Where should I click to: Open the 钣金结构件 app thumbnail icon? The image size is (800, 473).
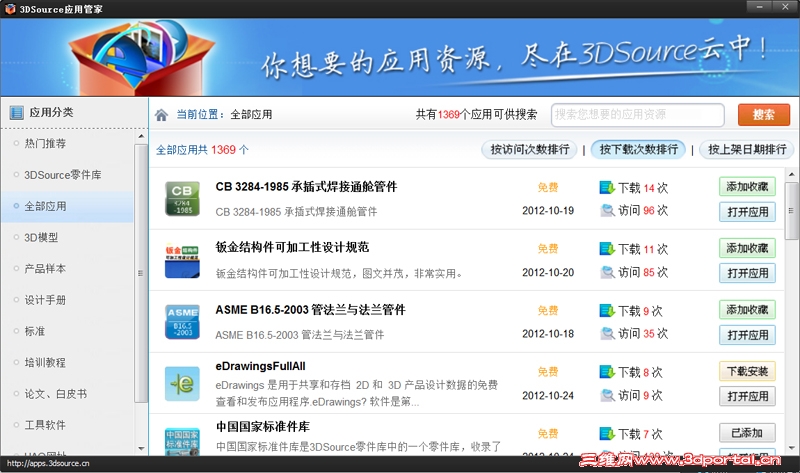pos(182,261)
